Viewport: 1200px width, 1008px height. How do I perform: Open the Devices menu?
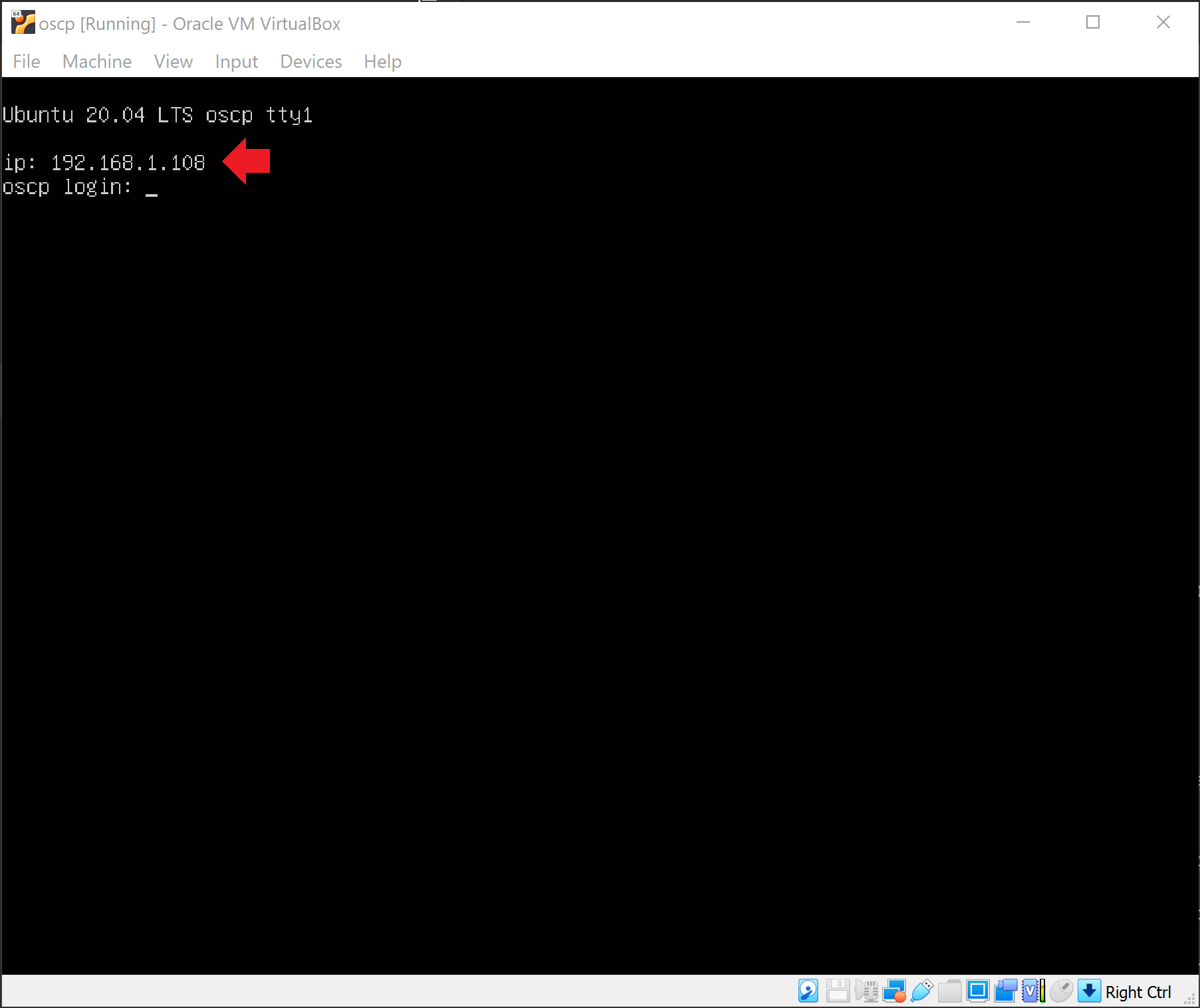point(310,61)
